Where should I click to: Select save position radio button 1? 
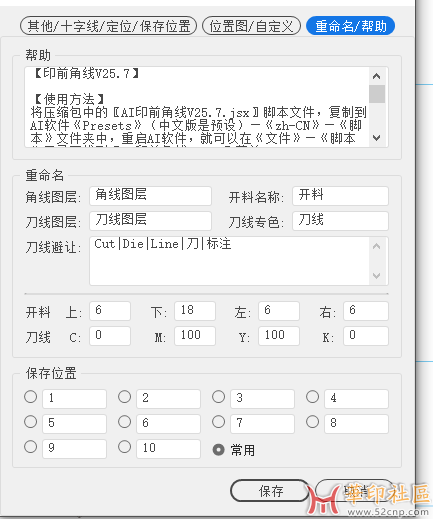(31, 397)
